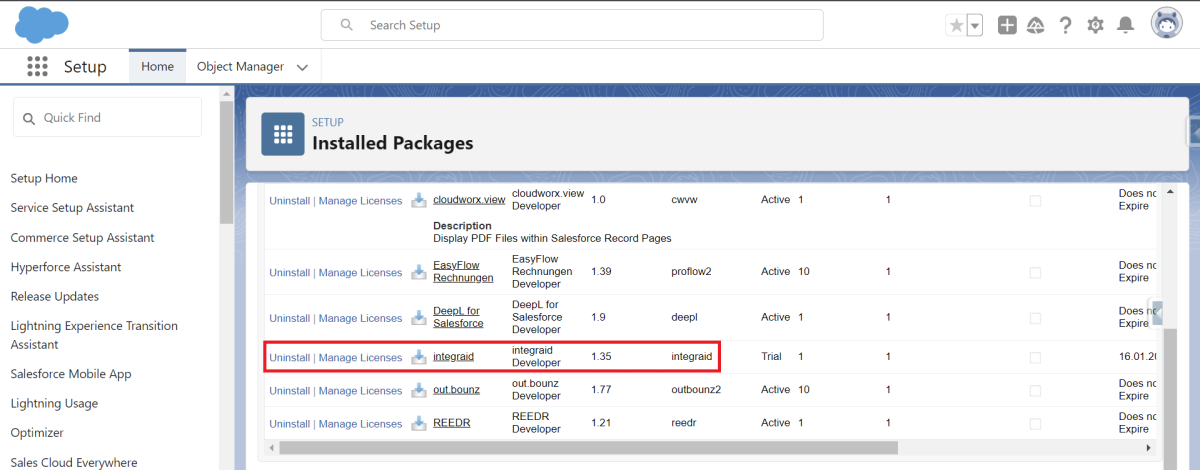This screenshot has height=470, width=1200.
Task: Click the download icon for DeepL for Salesforce
Action: pos(419,318)
